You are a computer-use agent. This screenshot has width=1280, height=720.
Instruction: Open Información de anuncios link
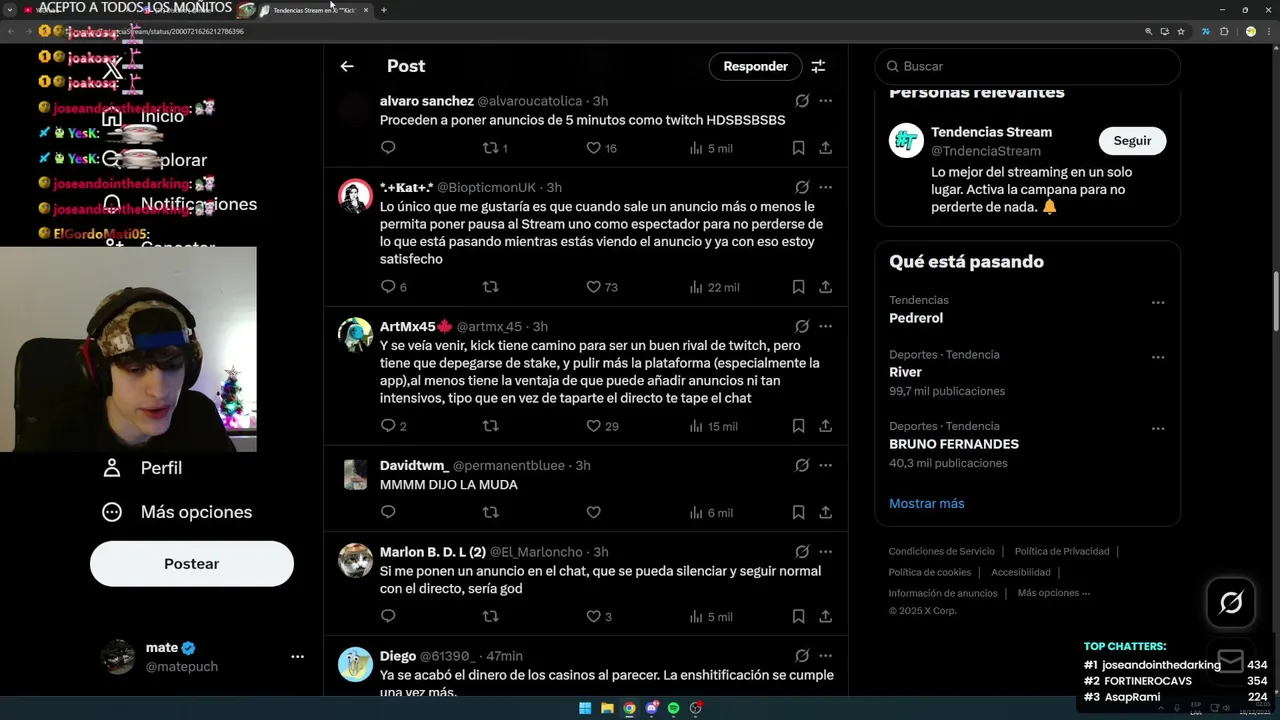pos(943,593)
